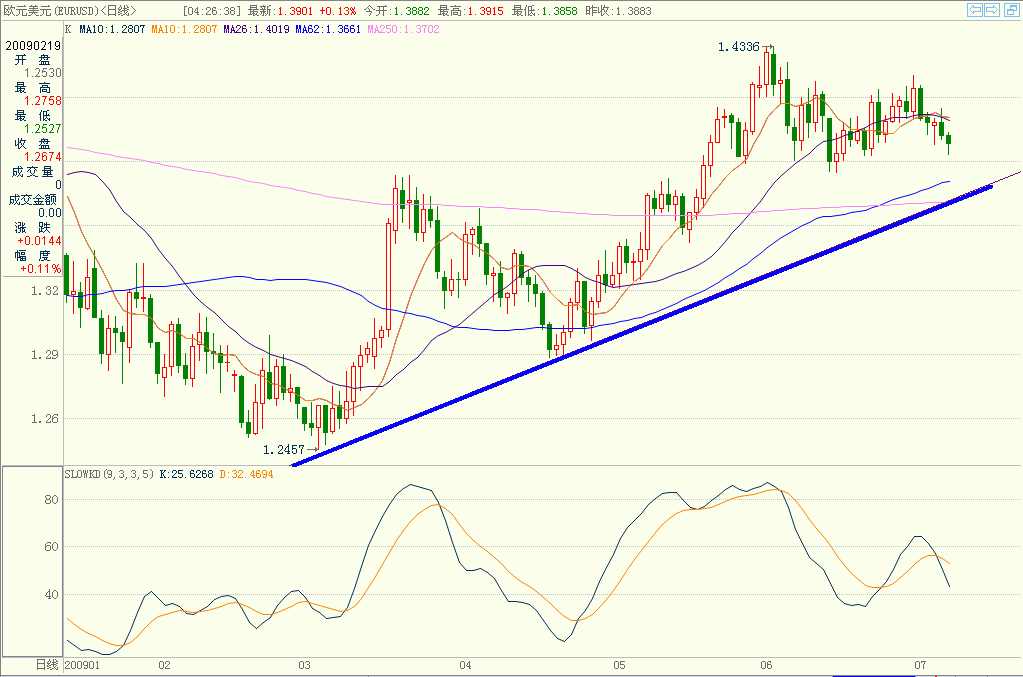The height and width of the screenshot is (677, 1023).
Task: Click the 日线 period label at bottom left
Action: (46, 665)
